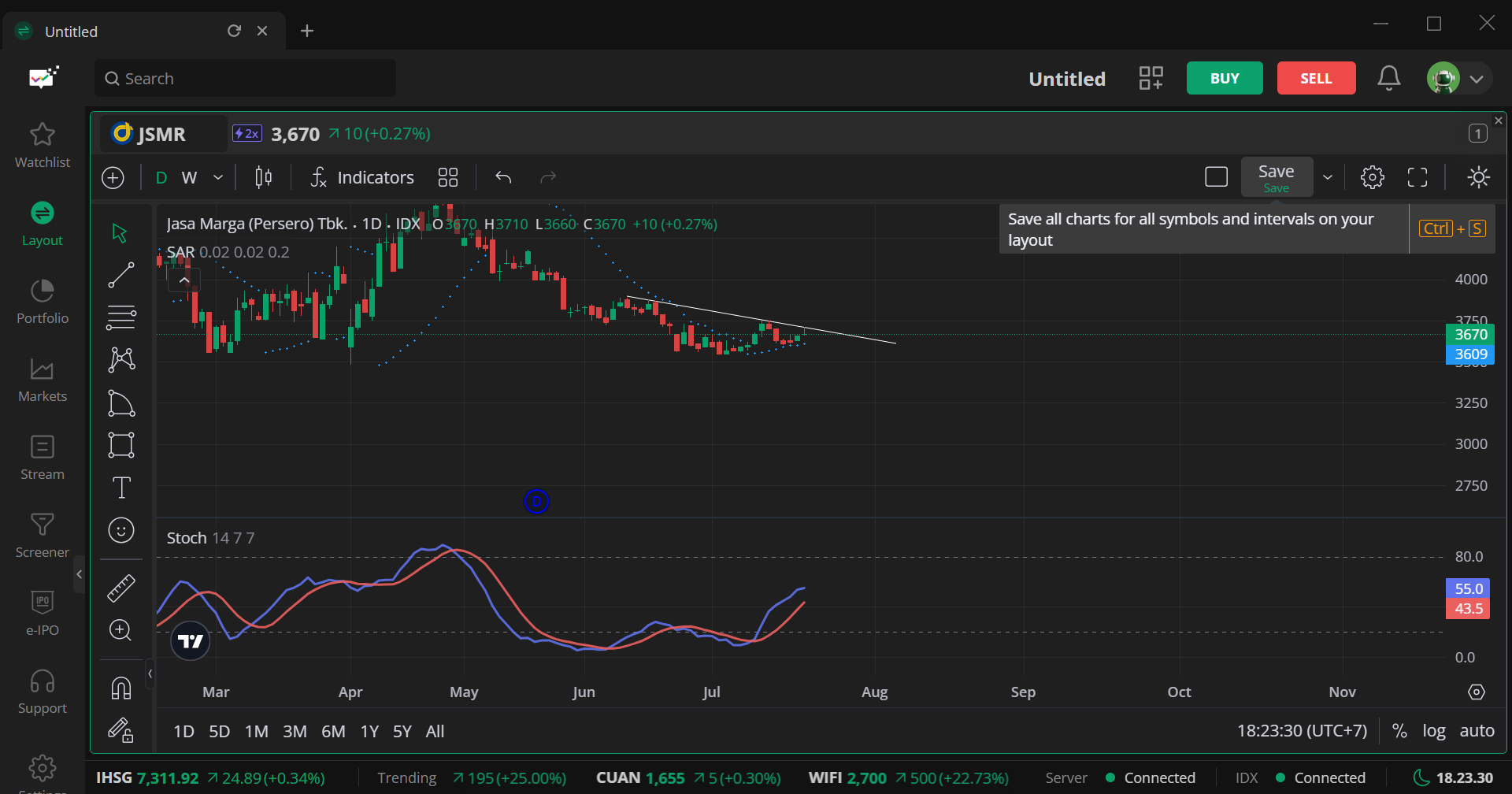Select the 1D time range
The height and width of the screenshot is (794, 1512).
[x=183, y=731]
